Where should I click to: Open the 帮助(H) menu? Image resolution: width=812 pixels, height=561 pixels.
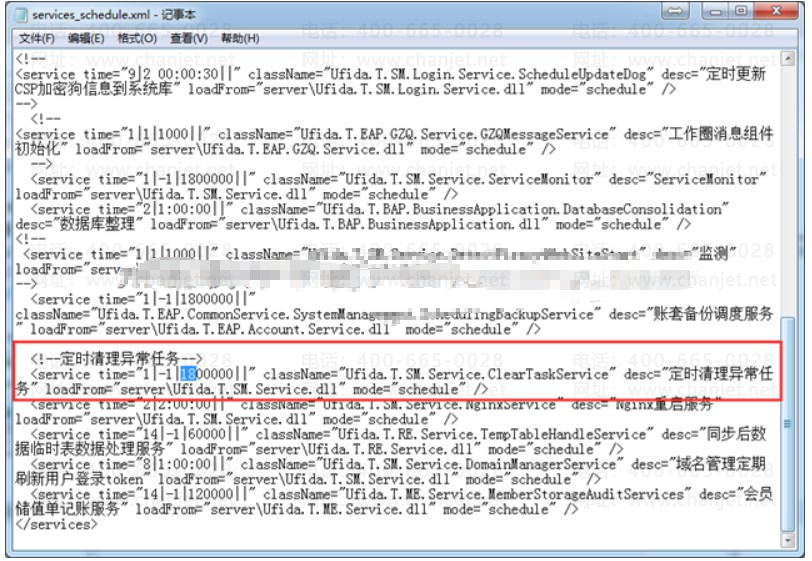tap(240, 38)
